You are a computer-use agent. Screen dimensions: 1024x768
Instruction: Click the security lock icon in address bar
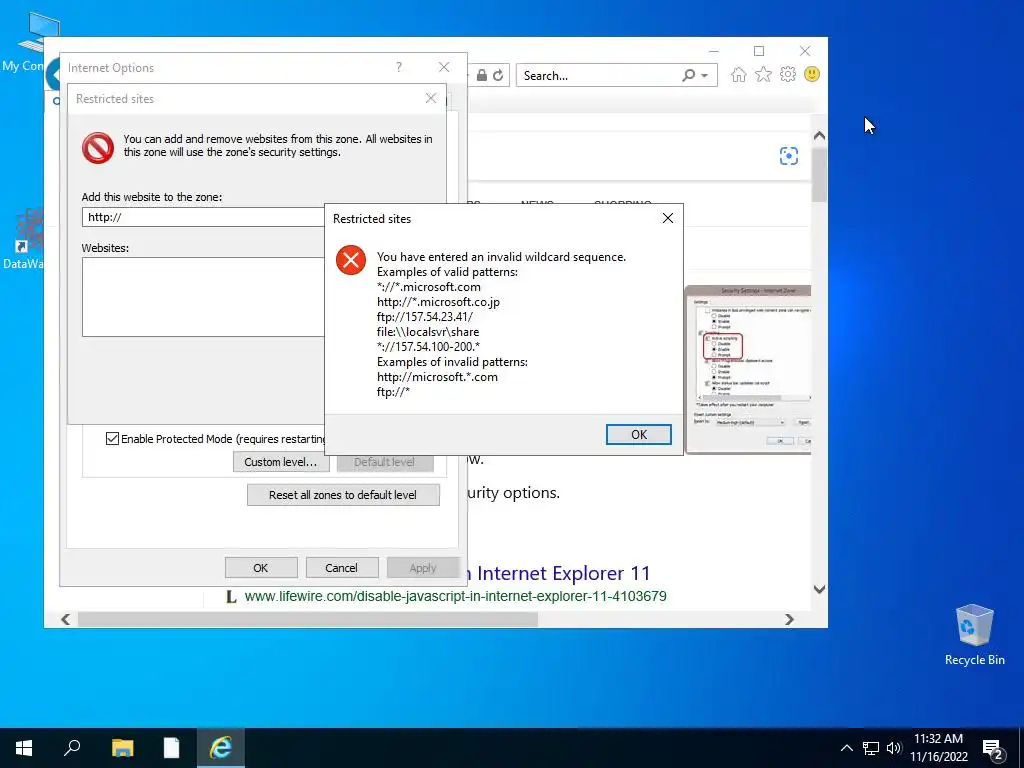tap(481, 75)
